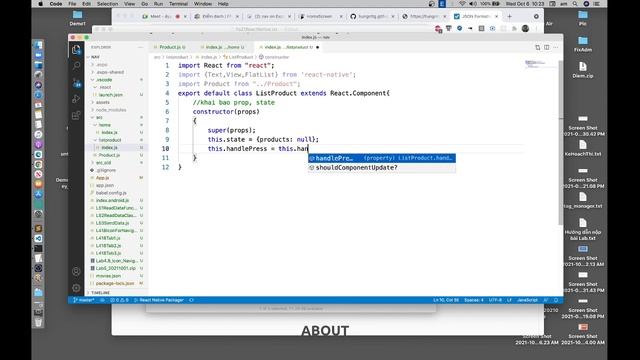Open the Accounts icon in activity bar
This screenshot has height=360, width=640.
click(76, 271)
